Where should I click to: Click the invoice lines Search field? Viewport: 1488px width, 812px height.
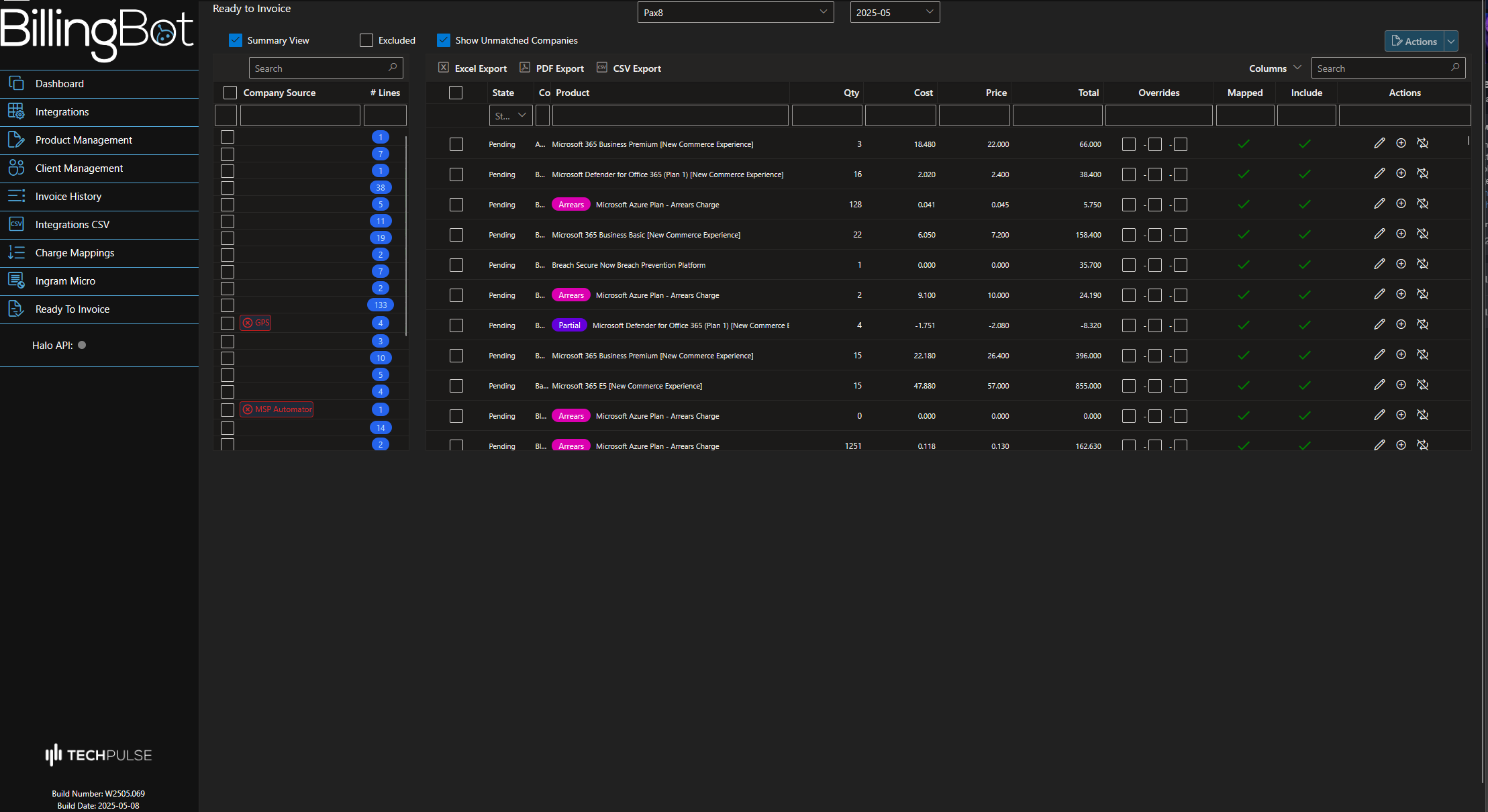pos(1388,68)
